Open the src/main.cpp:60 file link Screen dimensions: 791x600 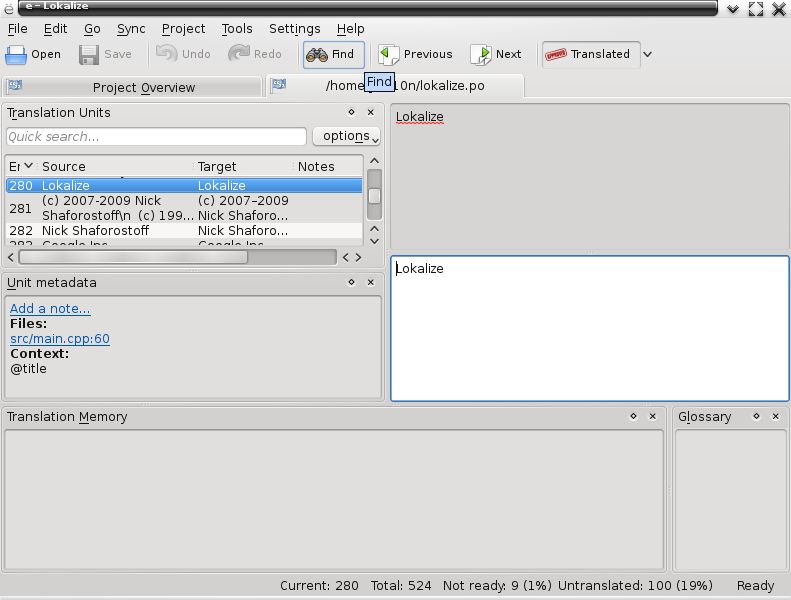(x=60, y=339)
